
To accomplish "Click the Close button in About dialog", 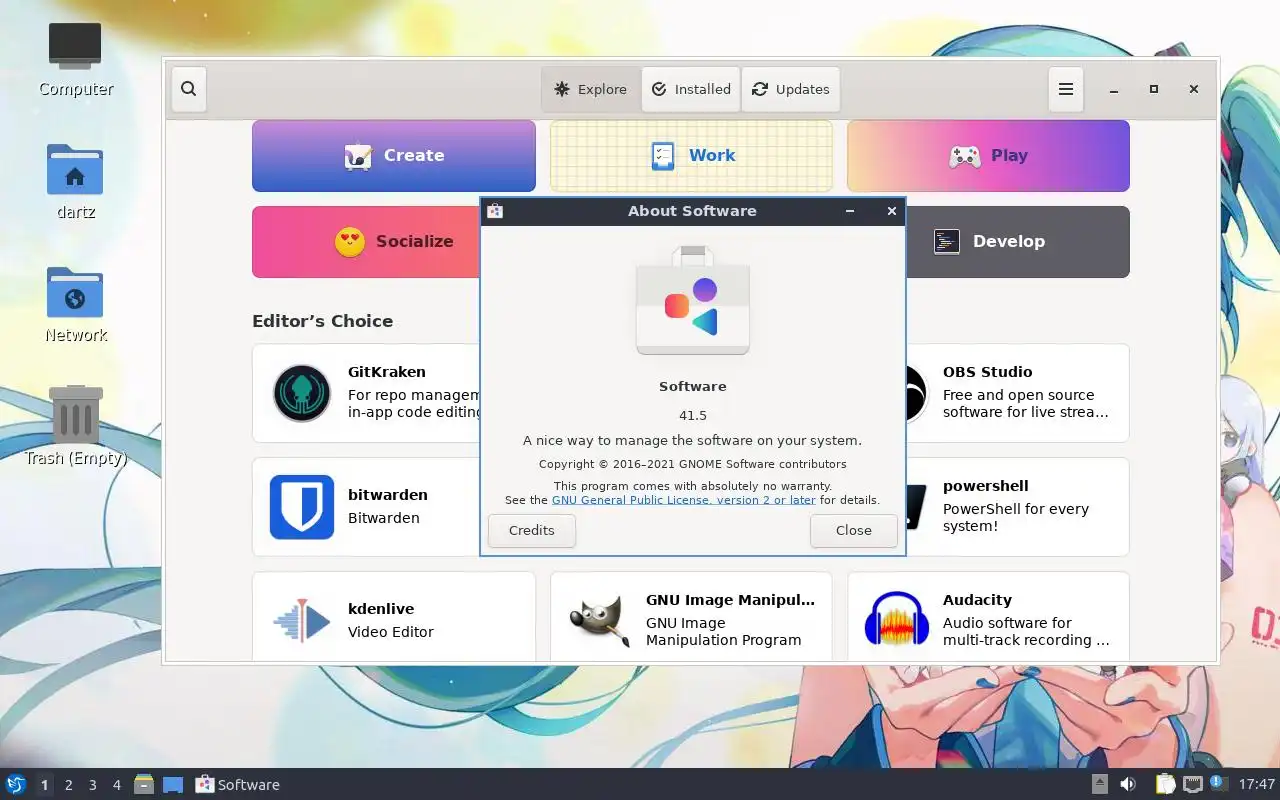I will coord(854,530).
